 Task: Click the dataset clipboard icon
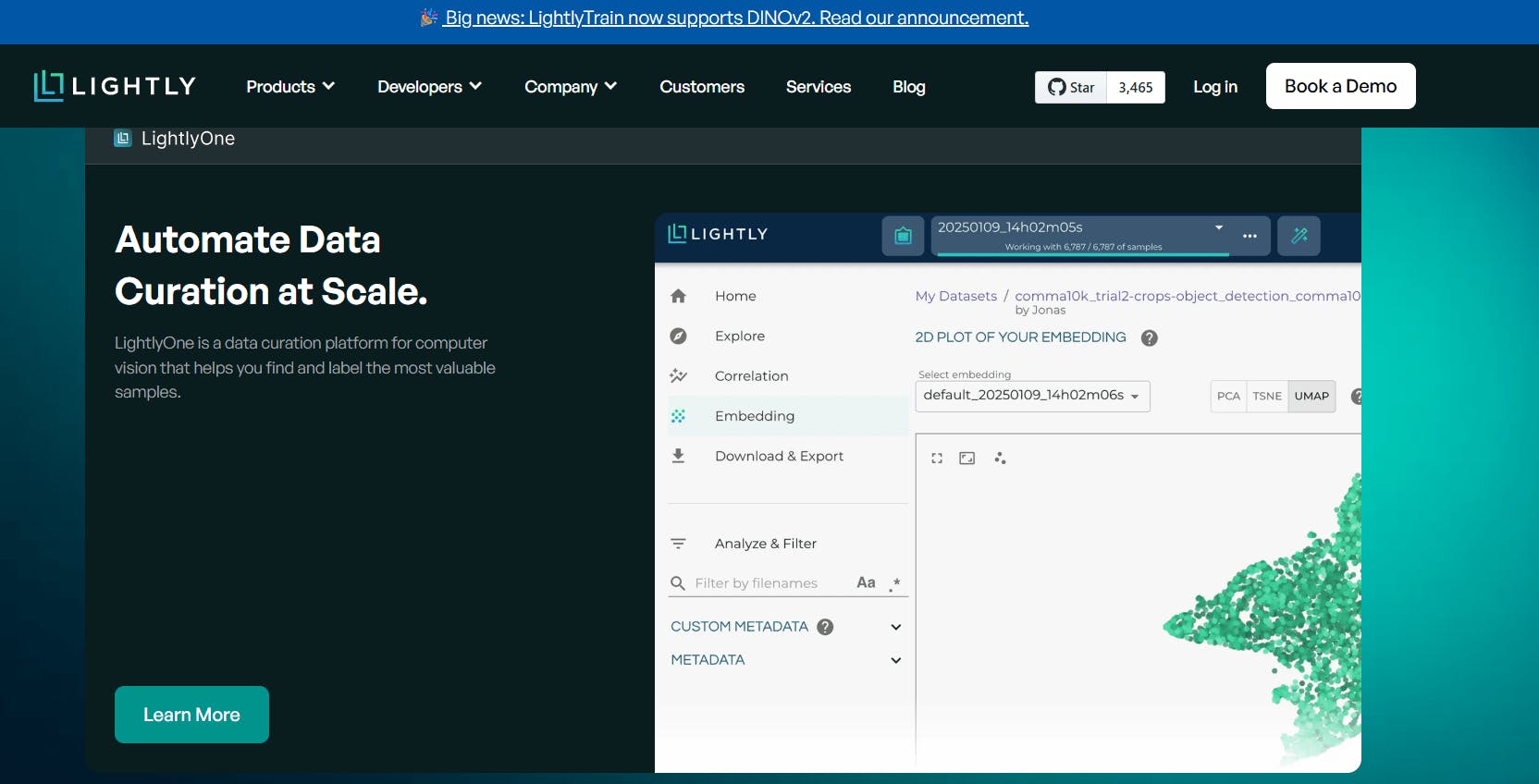click(x=904, y=236)
